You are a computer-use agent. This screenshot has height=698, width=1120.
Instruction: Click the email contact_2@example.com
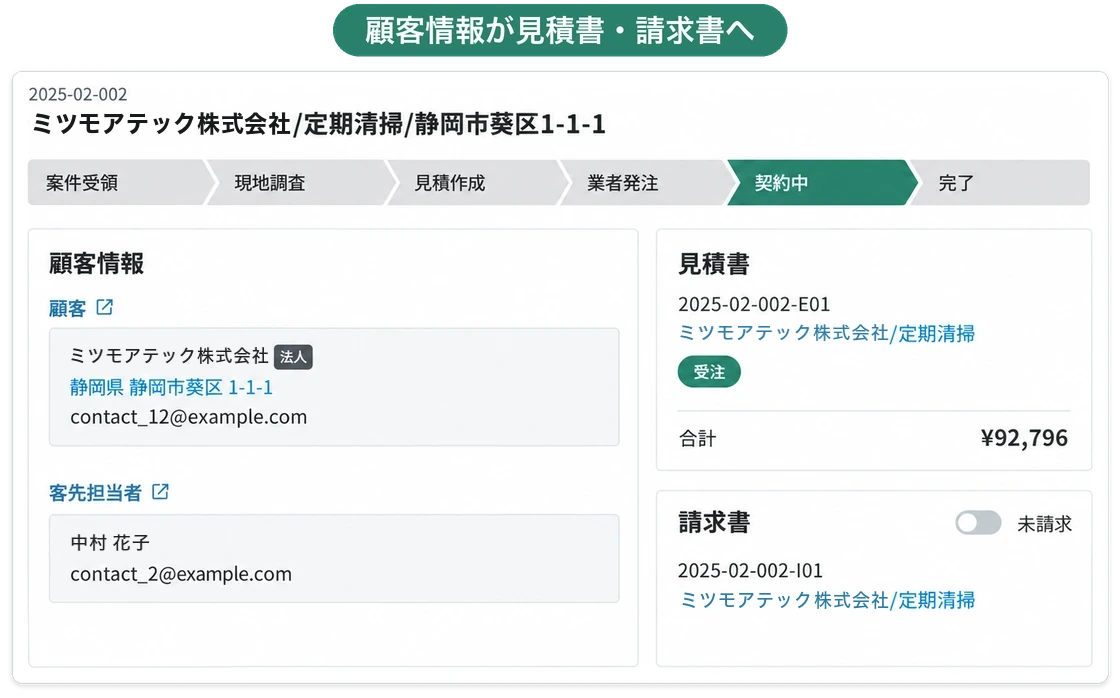[x=181, y=574]
